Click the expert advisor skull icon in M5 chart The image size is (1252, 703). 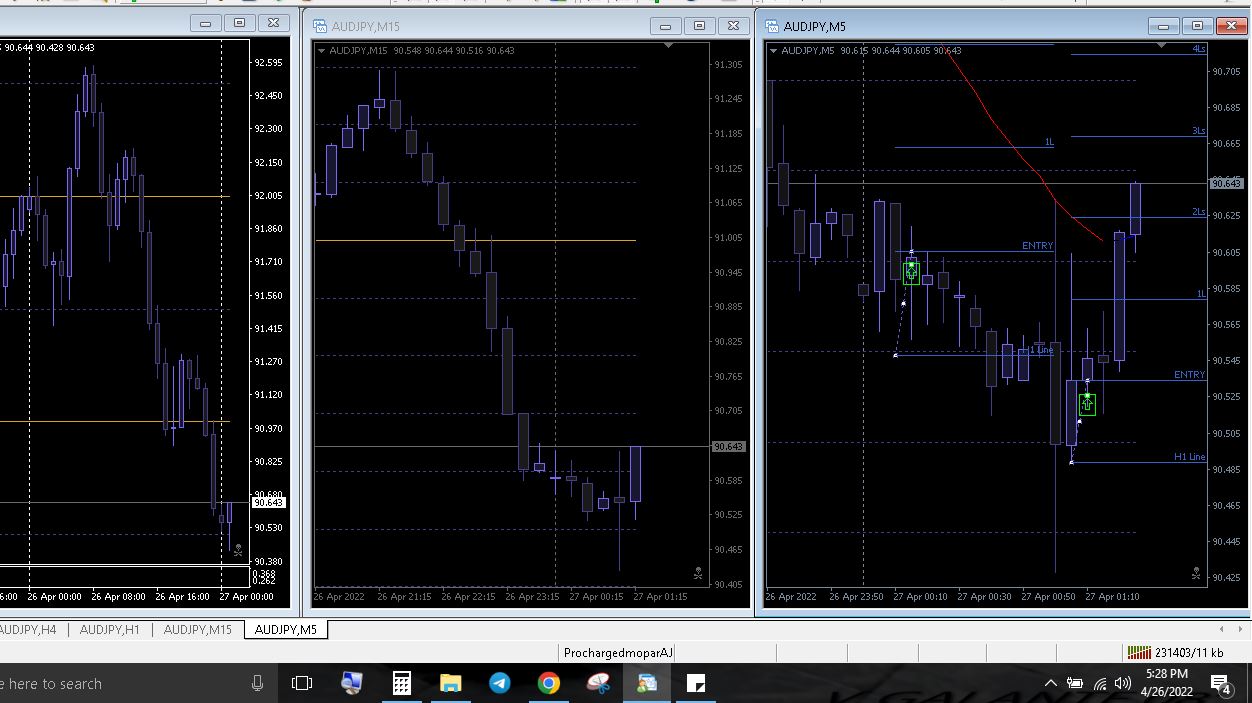tap(1195, 574)
